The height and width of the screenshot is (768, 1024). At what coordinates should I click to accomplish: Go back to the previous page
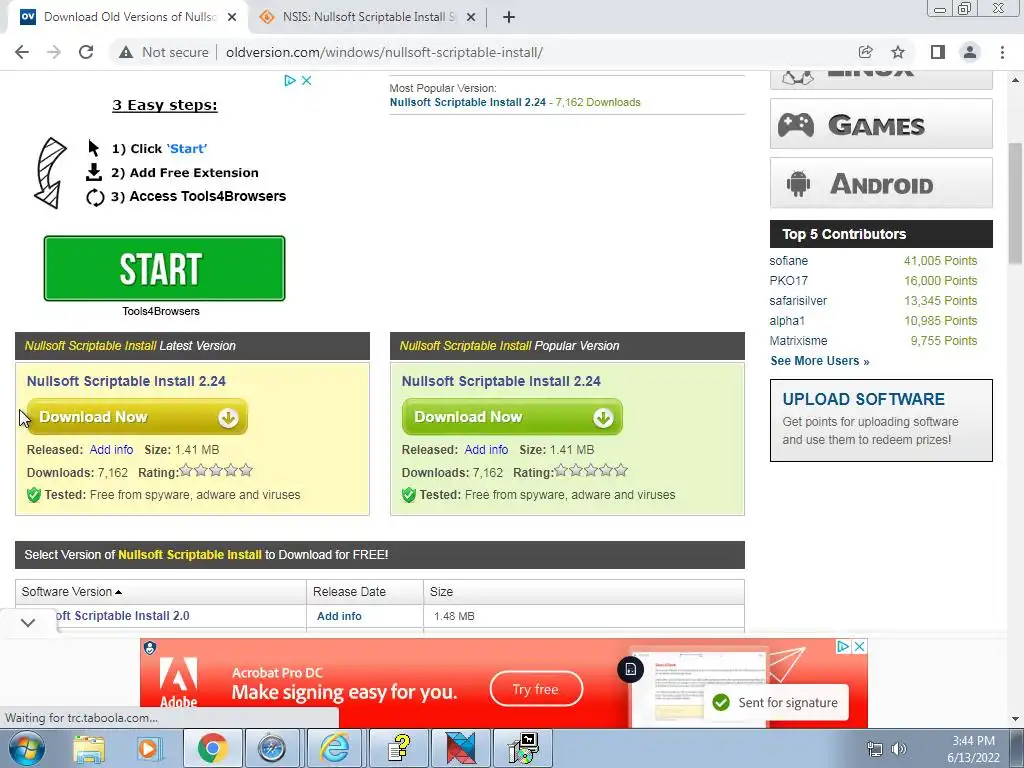pos(22,52)
